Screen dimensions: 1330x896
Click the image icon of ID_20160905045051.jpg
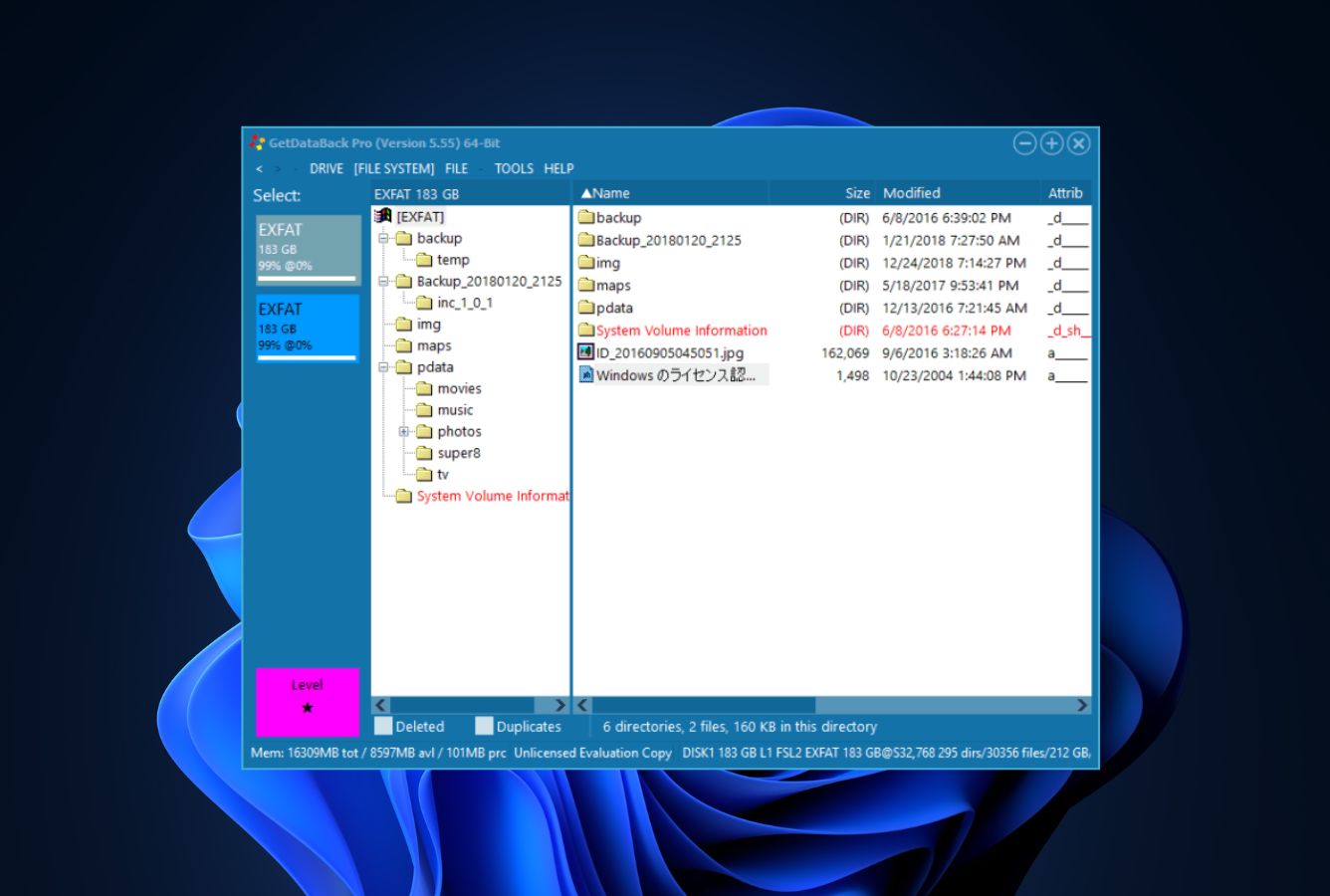pyautogui.click(x=586, y=352)
